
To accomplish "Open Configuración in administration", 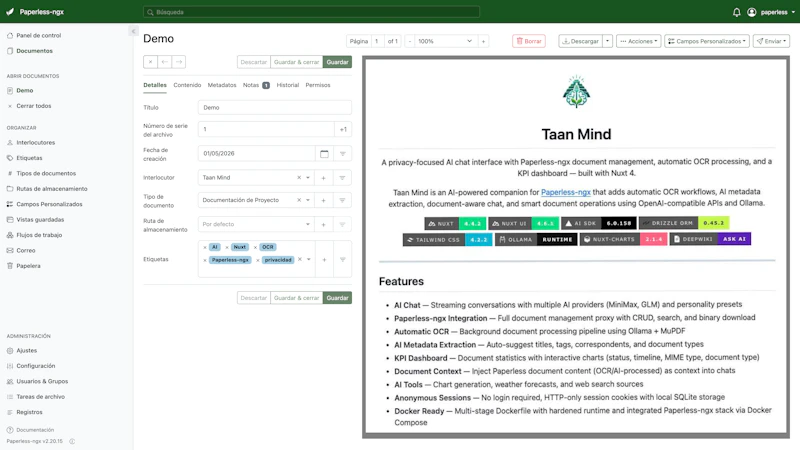I will (31, 366).
